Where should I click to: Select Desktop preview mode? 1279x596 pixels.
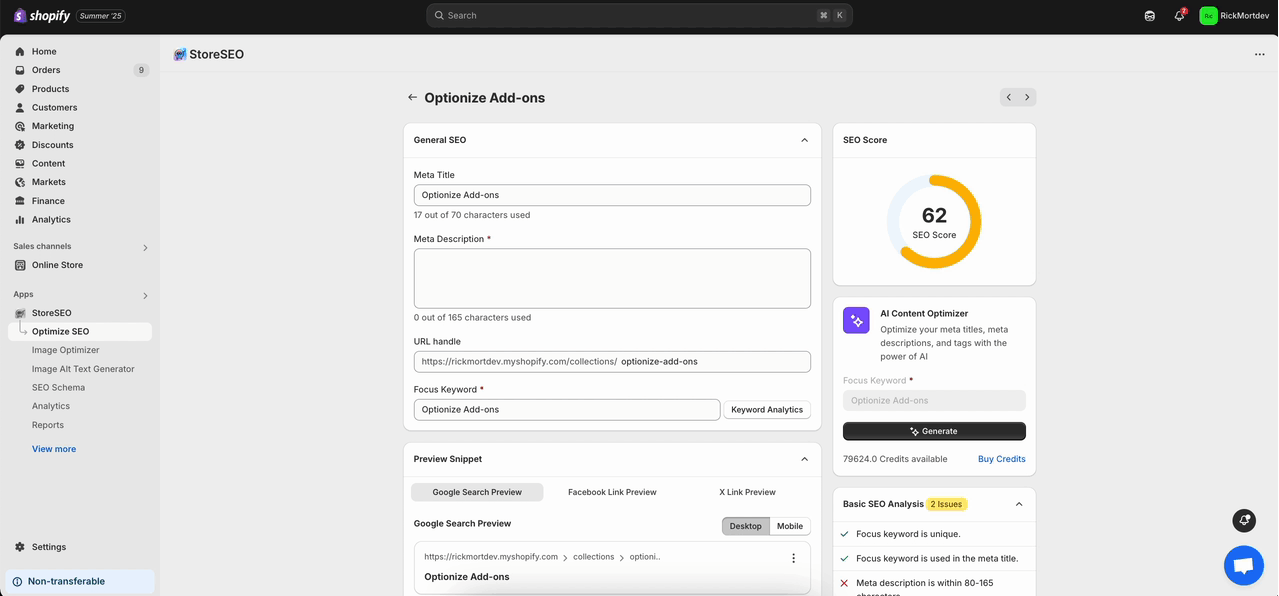tap(746, 526)
